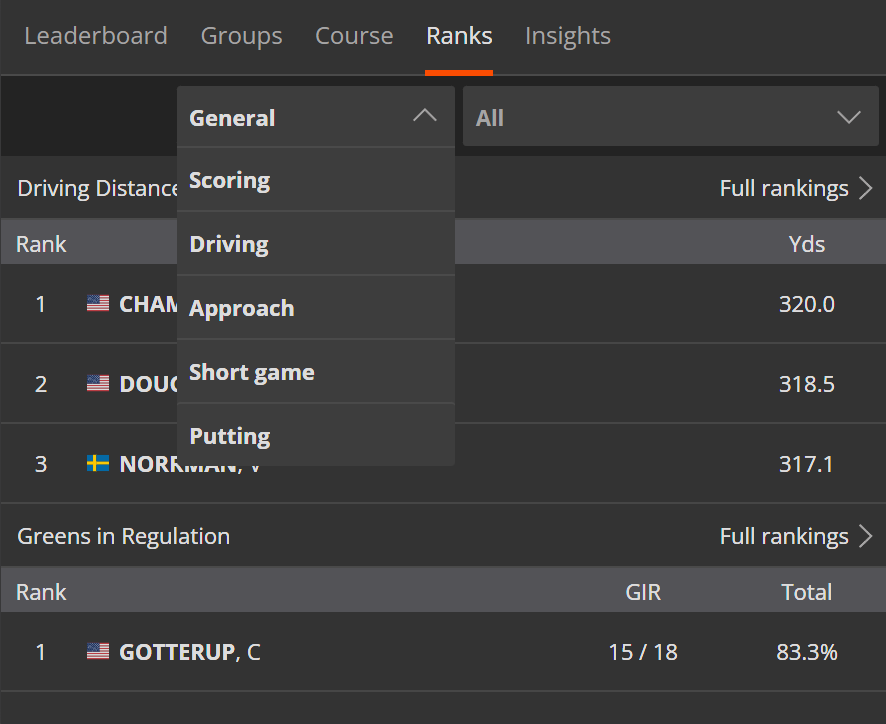The width and height of the screenshot is (886, 724).
Task: Pick Approach from the dropdown options
Action: tap(242, 309)
